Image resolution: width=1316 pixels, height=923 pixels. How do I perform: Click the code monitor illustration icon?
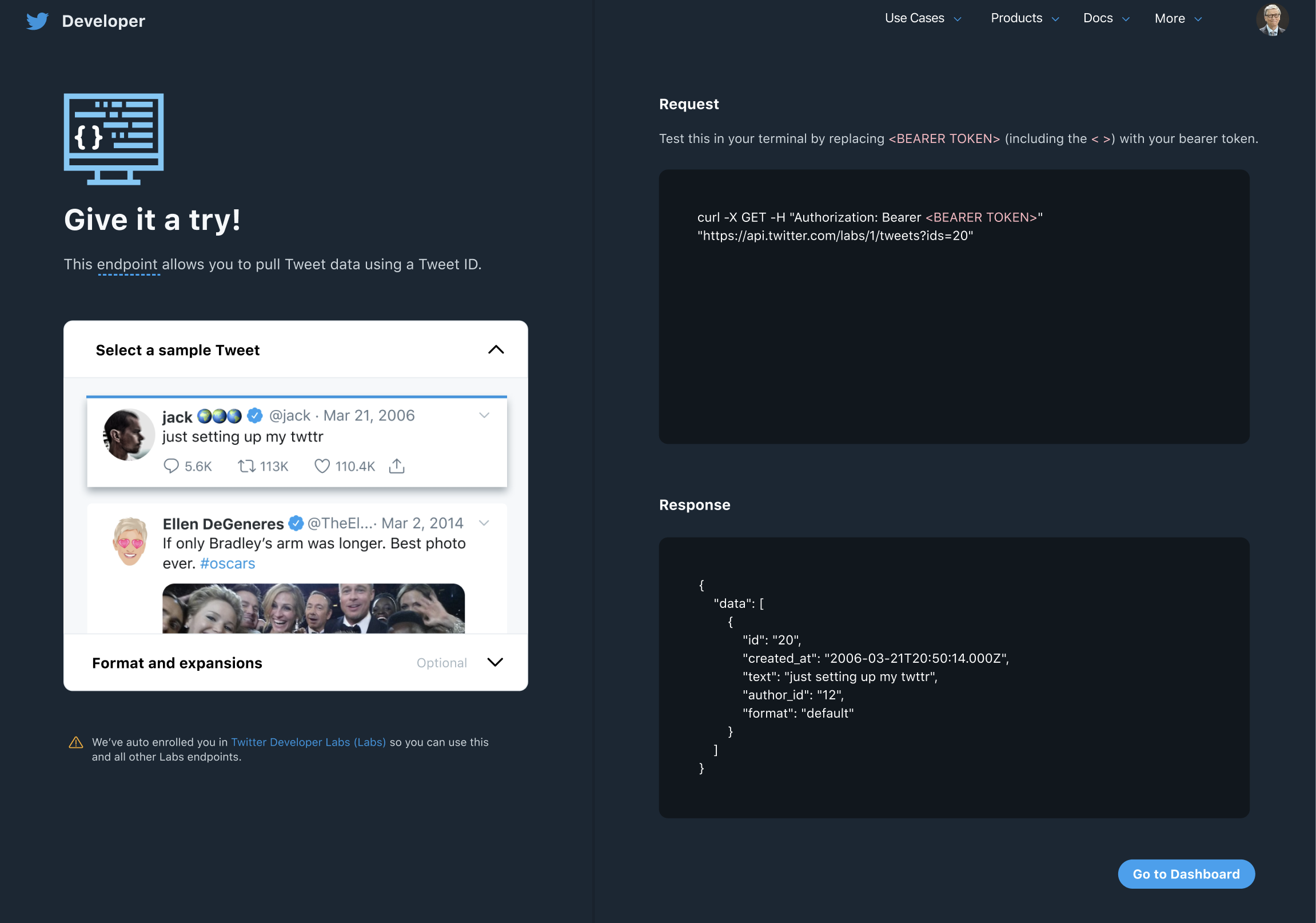tap(114, 139)
